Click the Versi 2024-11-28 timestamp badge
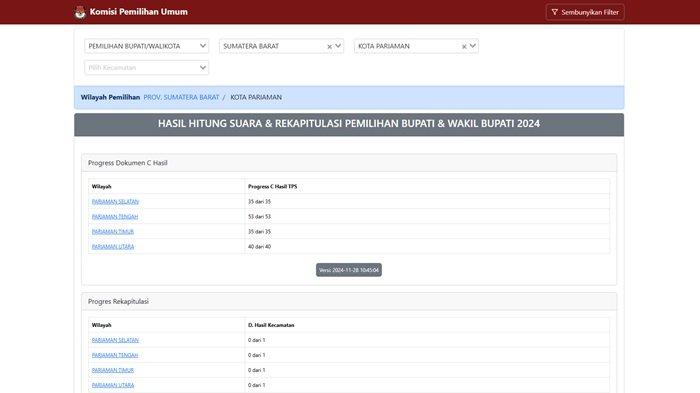The image size is (700, 393). [349, 270]
